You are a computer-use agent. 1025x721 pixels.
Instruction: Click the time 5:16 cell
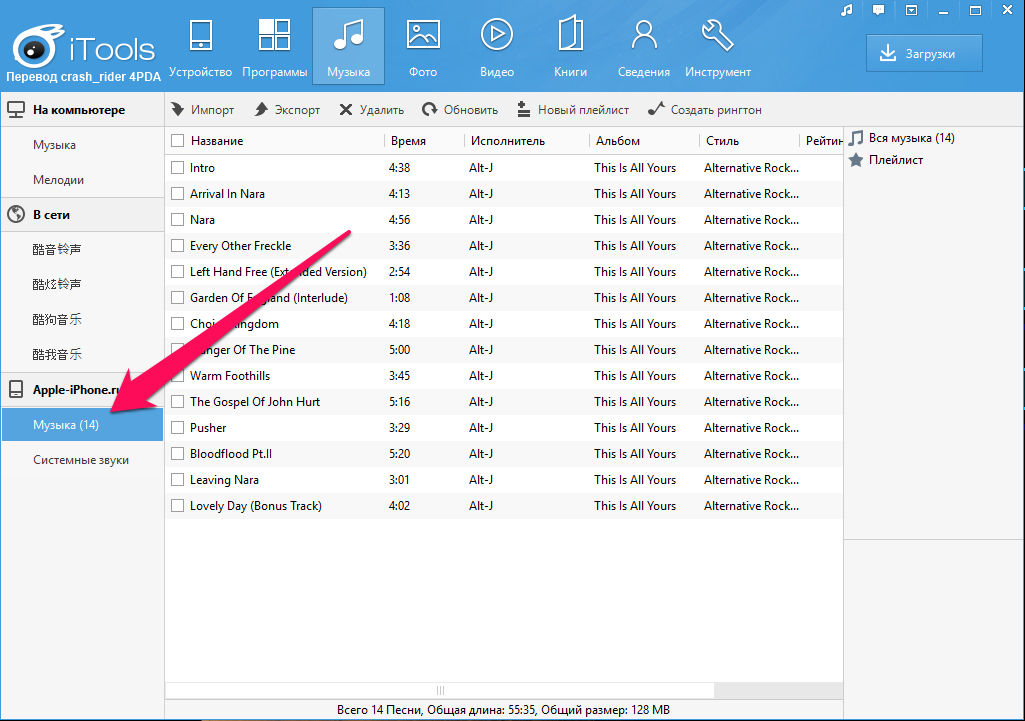point(399,402)
